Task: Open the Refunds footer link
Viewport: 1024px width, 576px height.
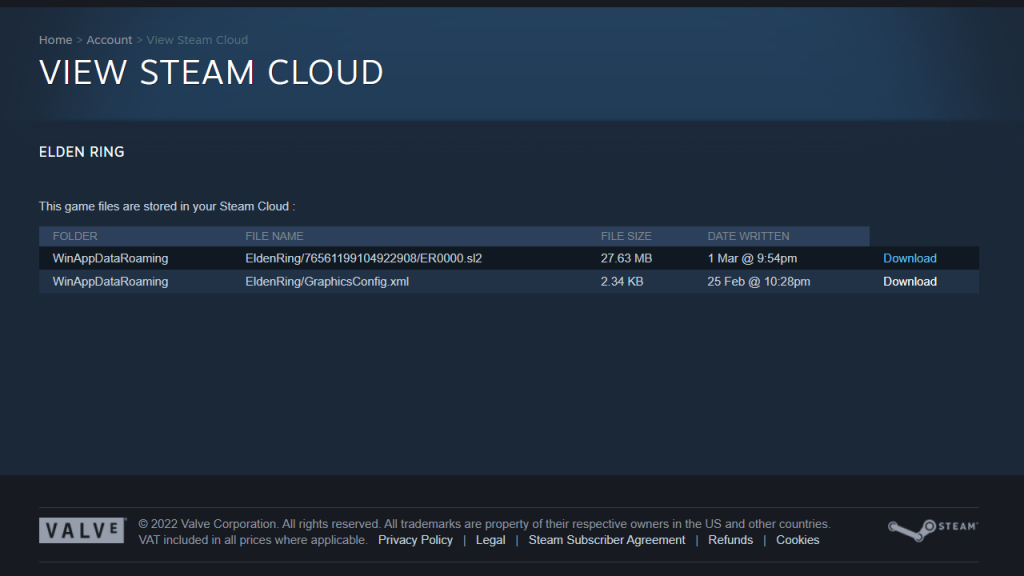Action: pos(730,540)
